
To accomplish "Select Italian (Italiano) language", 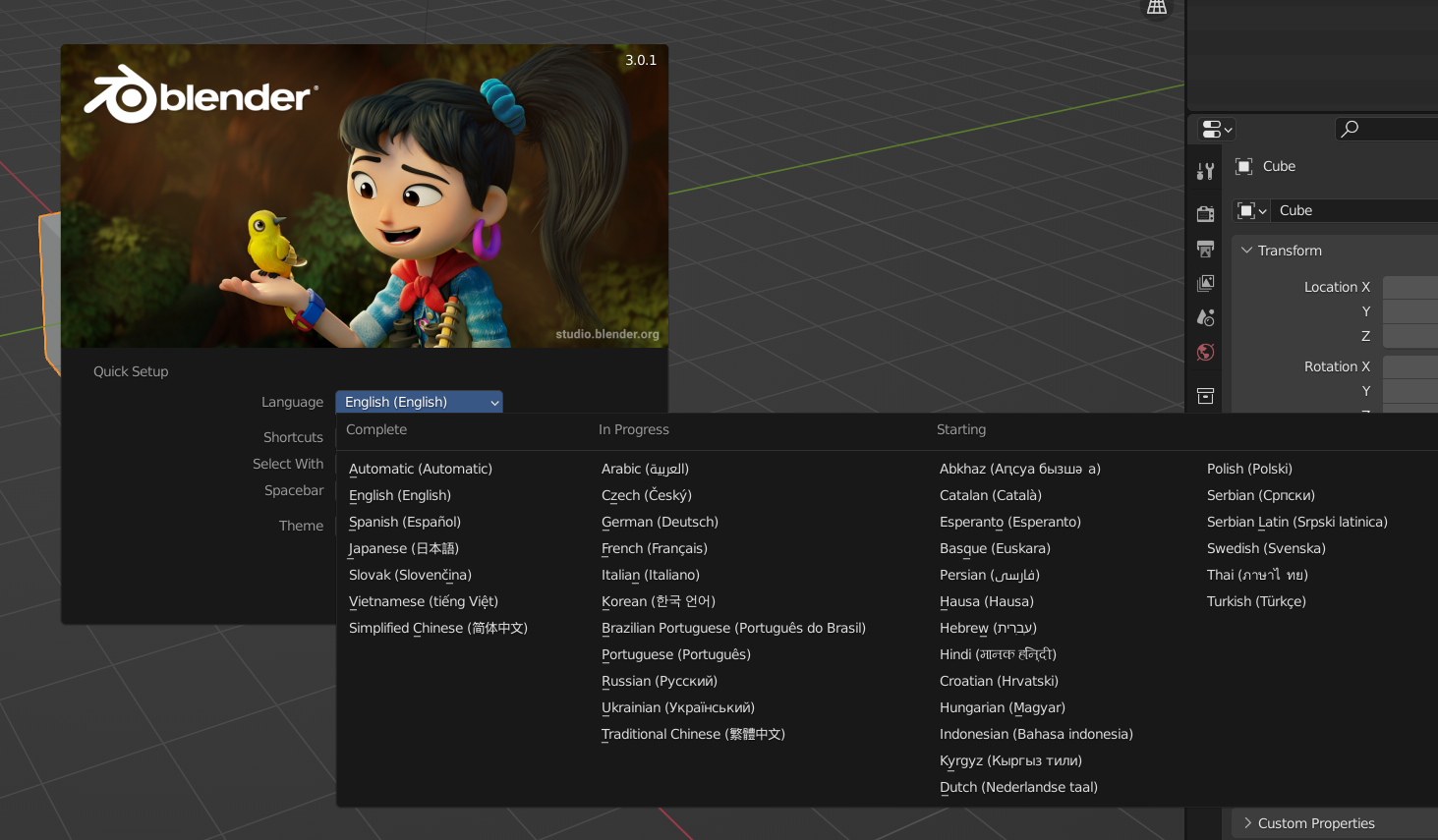I will pyautogui.click(x=651, y=575).
